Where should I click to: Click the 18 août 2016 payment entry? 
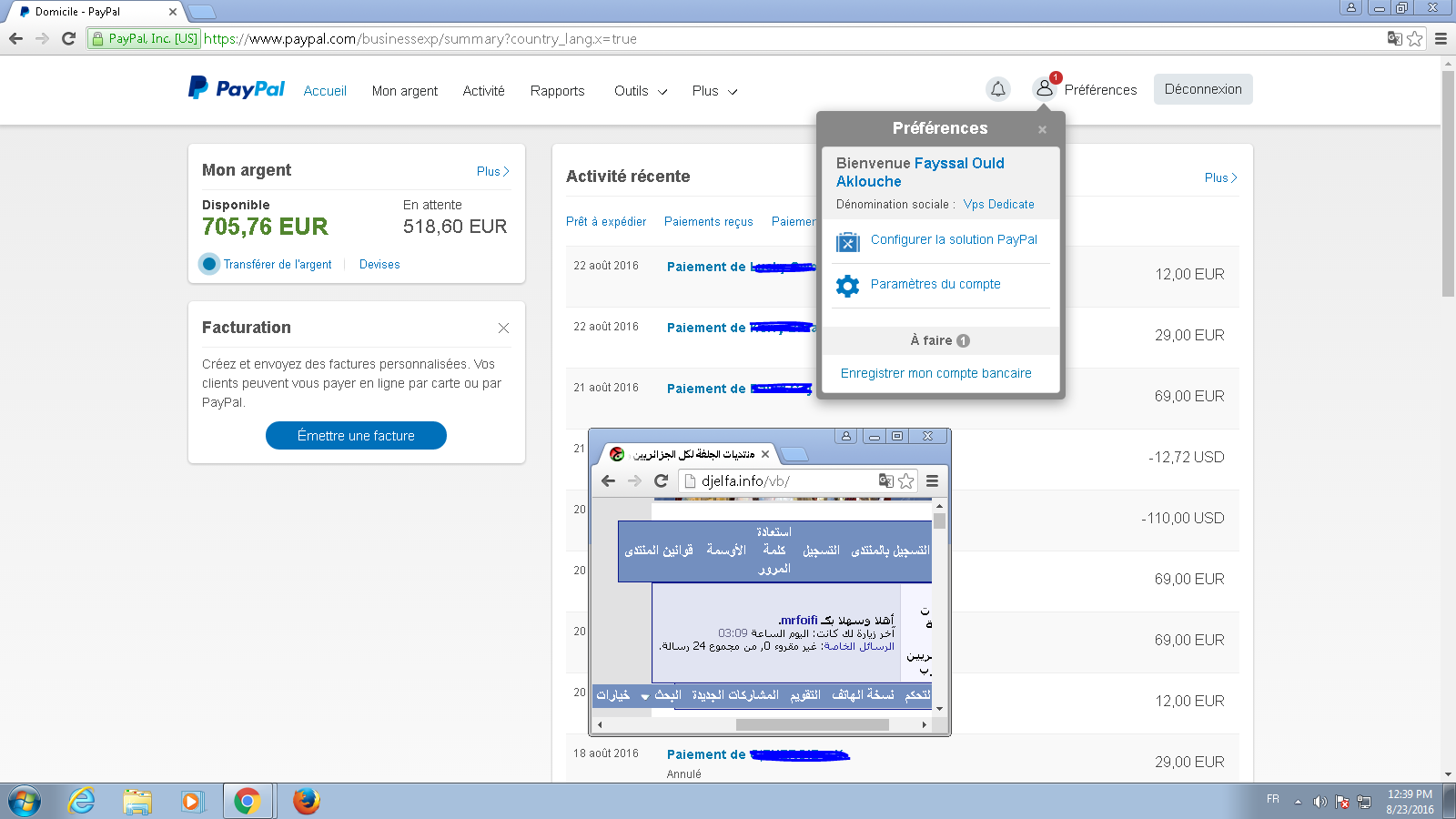[x=902, y=763]
